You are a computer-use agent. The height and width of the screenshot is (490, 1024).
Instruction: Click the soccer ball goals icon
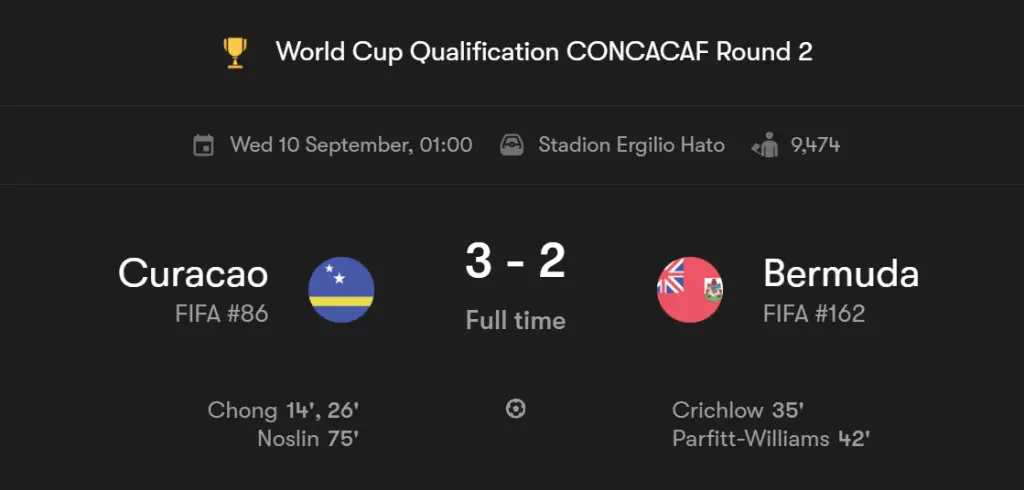click(x=516, y=409)
